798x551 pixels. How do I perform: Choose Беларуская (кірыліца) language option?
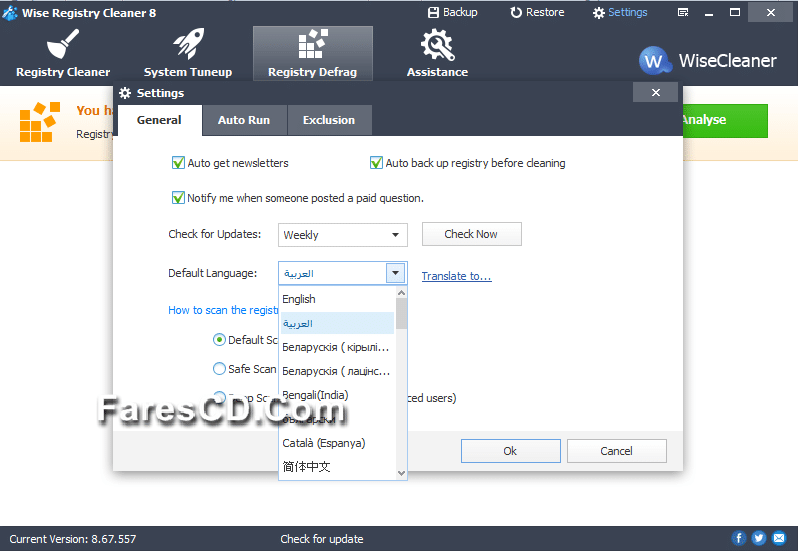point(337,347)
